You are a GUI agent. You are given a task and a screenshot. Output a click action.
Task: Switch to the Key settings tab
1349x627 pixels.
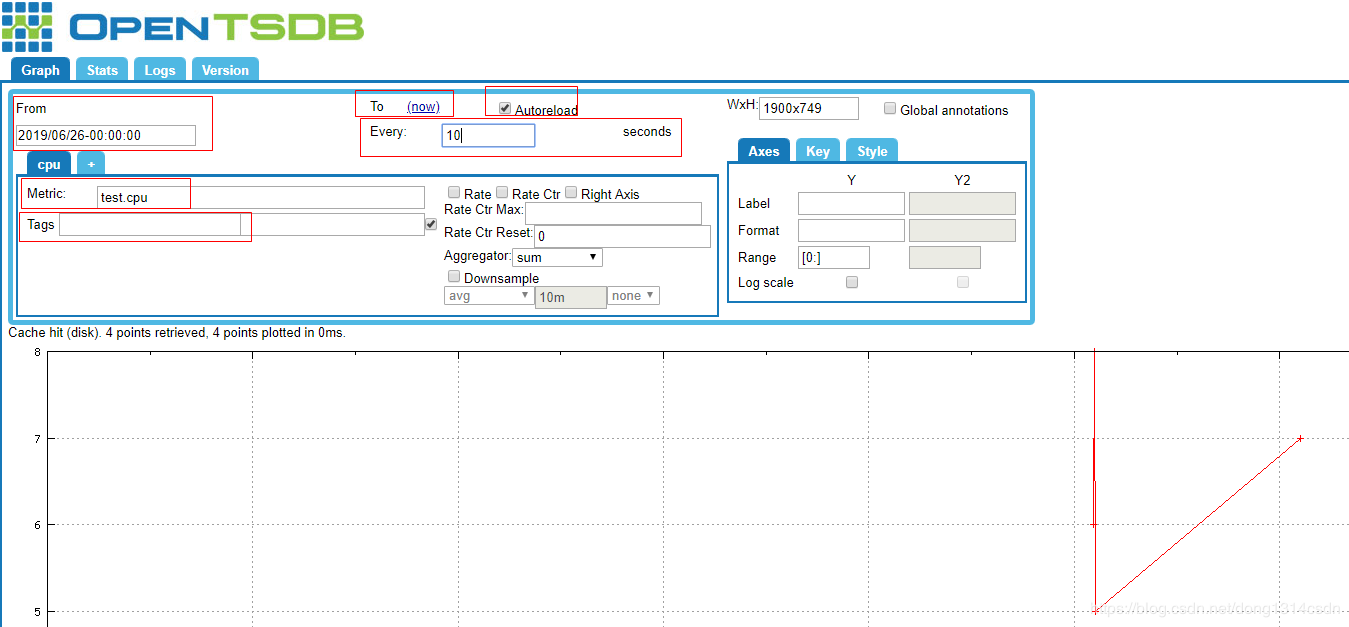pos(818,151)
